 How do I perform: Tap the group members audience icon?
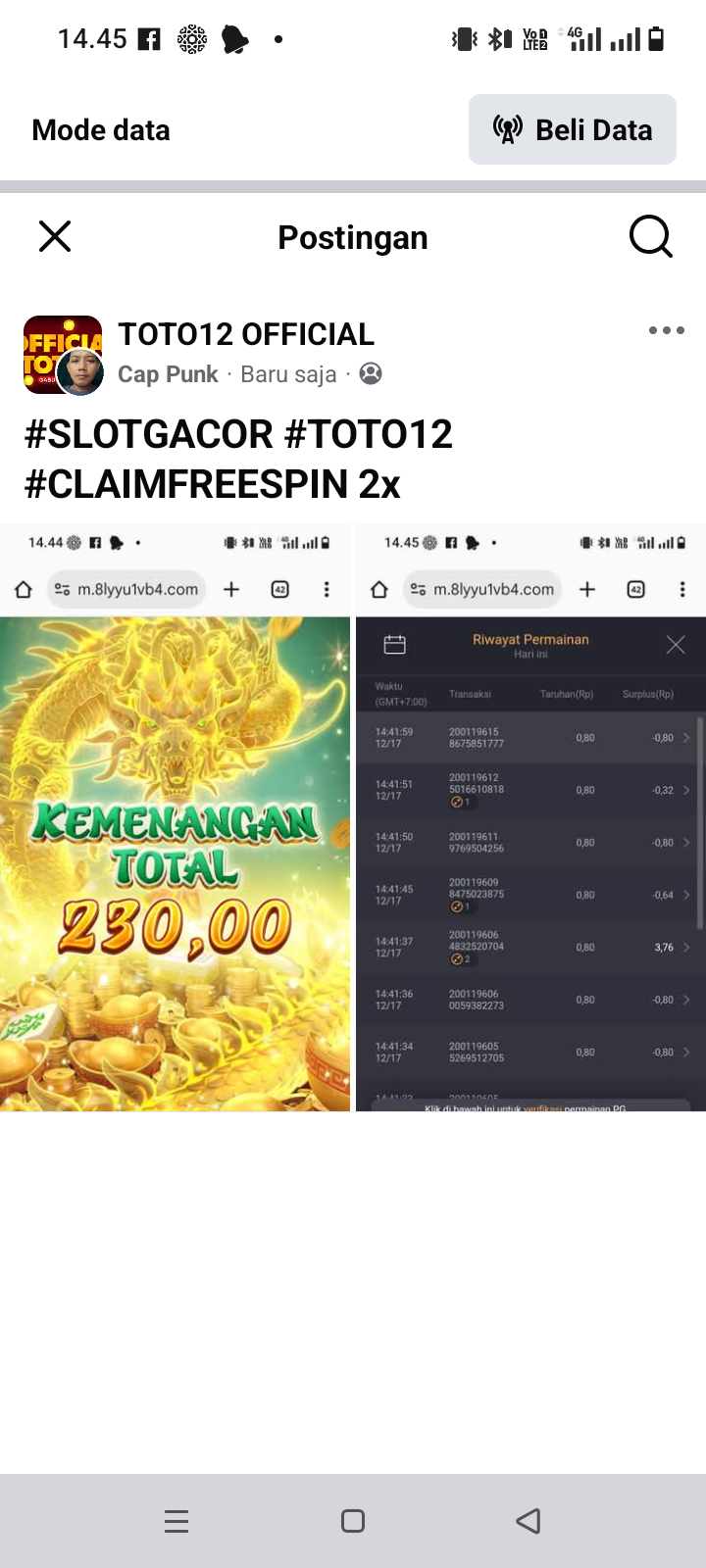pyautogui.click(x=371, y=373)
